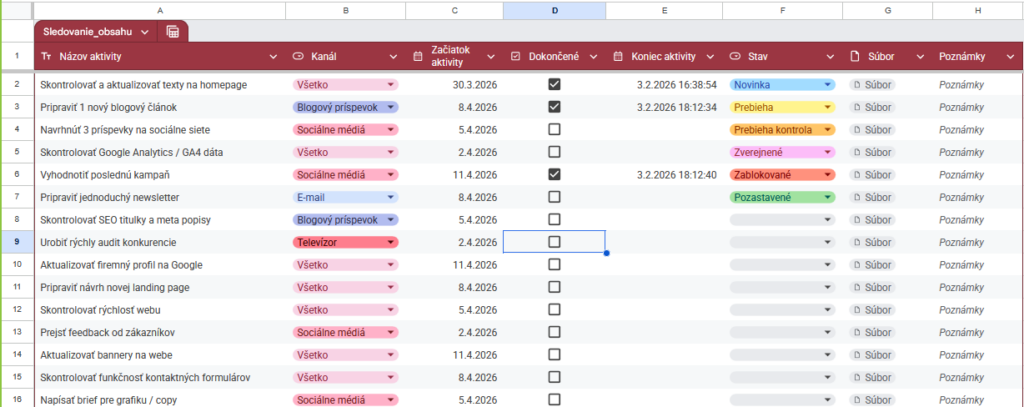Check Dokončené for firemný profil na Google
The width and height of the screenshot is (1024, 407).
coord(554,265)
